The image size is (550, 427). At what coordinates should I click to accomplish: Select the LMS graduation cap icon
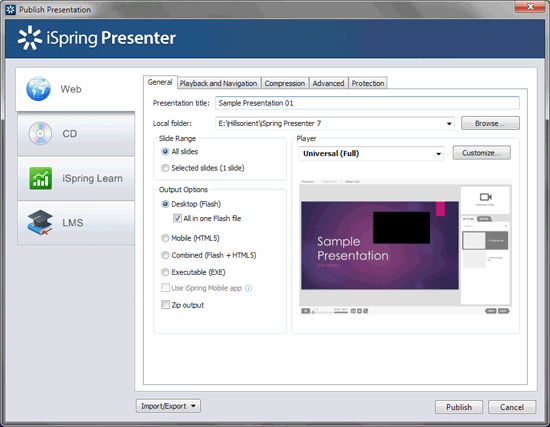pyautogui.click(x=40, y=222)
